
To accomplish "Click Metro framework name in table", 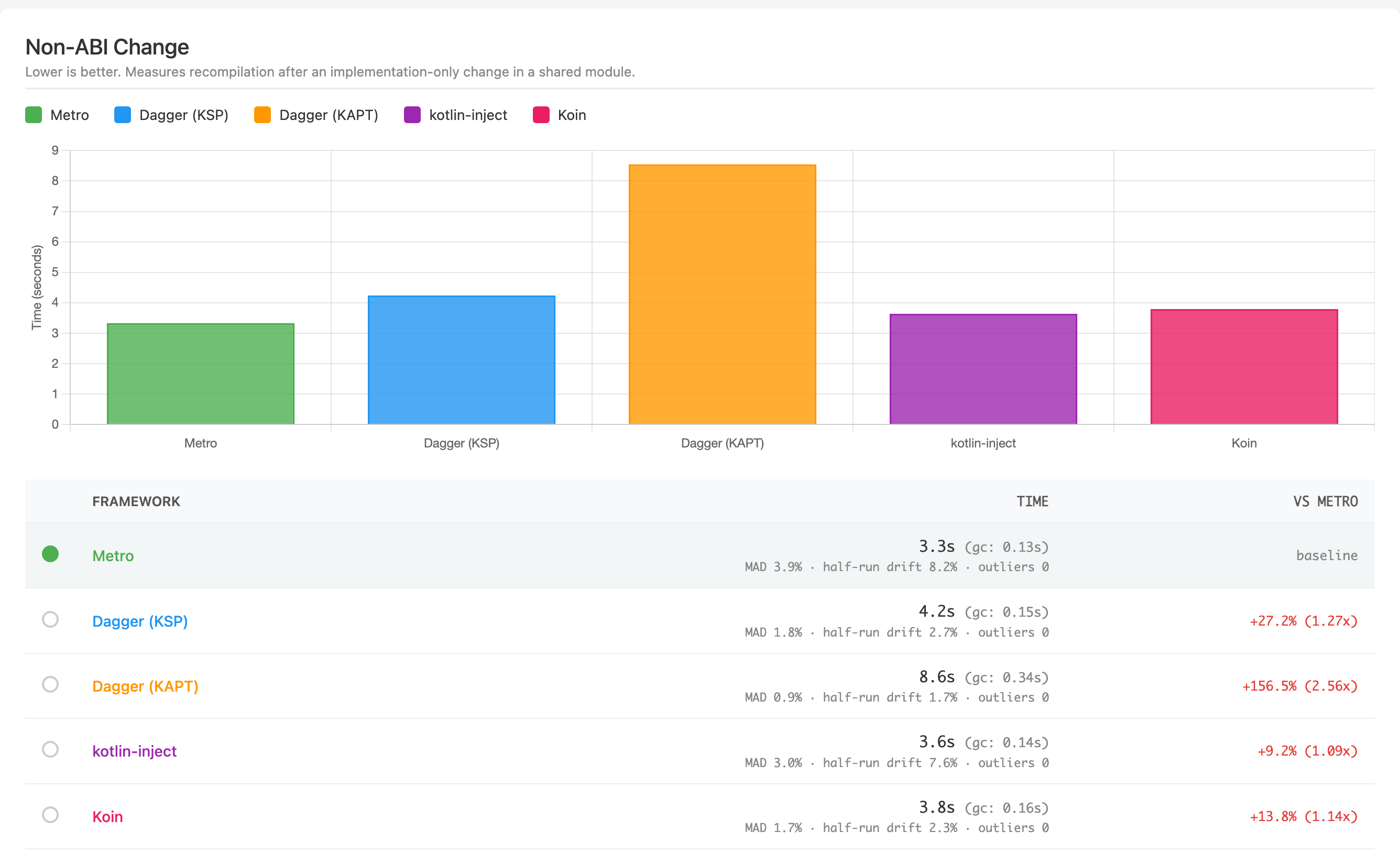I will (113, 556).
